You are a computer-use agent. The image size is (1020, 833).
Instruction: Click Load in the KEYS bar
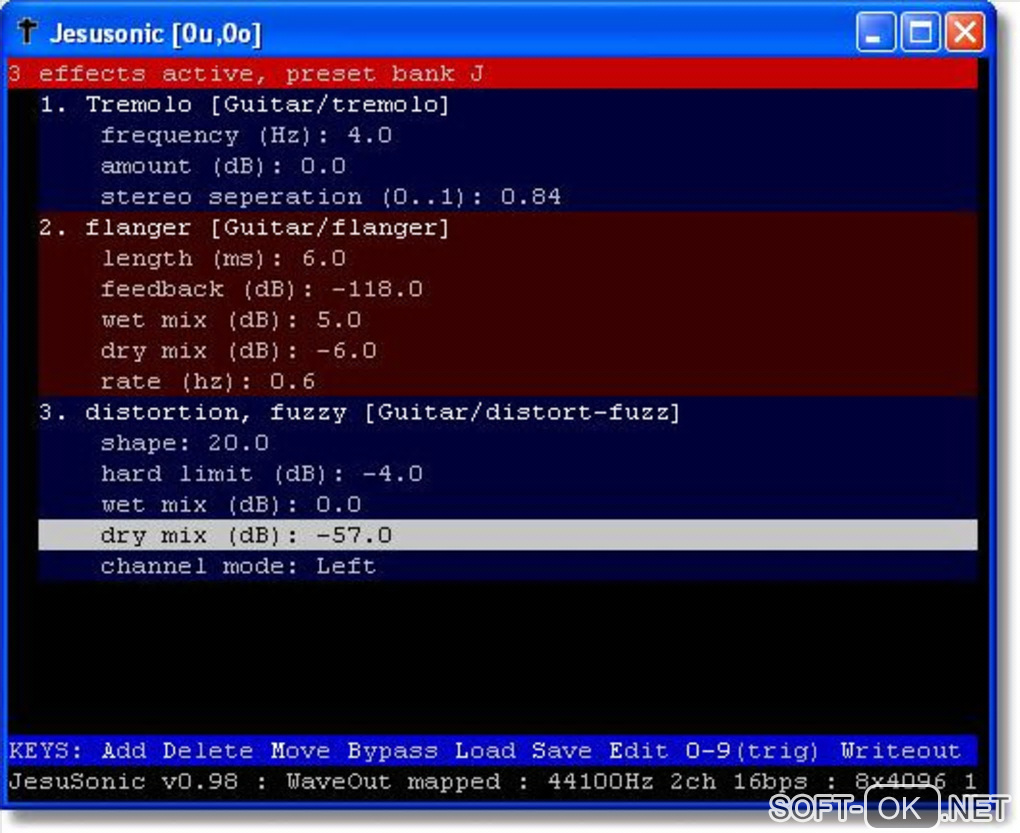click(x=485, y=751)
